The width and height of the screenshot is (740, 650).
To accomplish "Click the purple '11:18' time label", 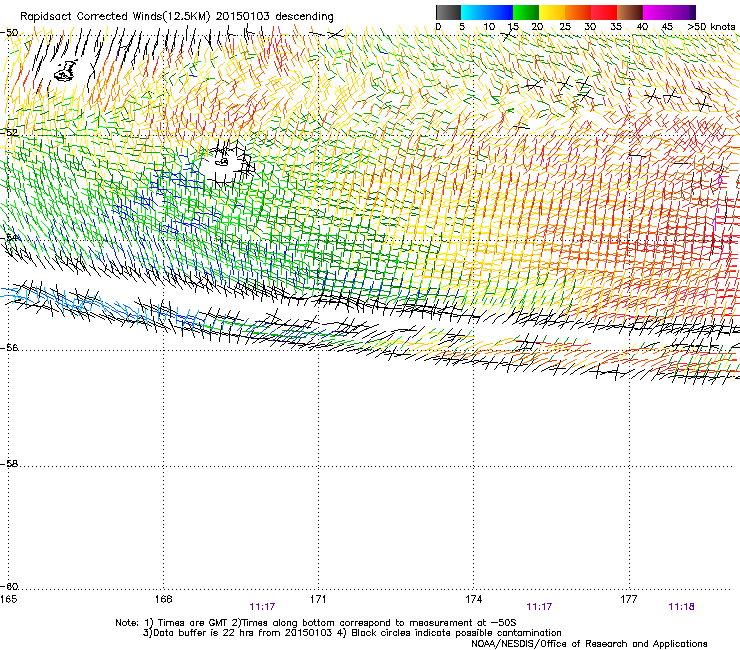I will 681,607.
